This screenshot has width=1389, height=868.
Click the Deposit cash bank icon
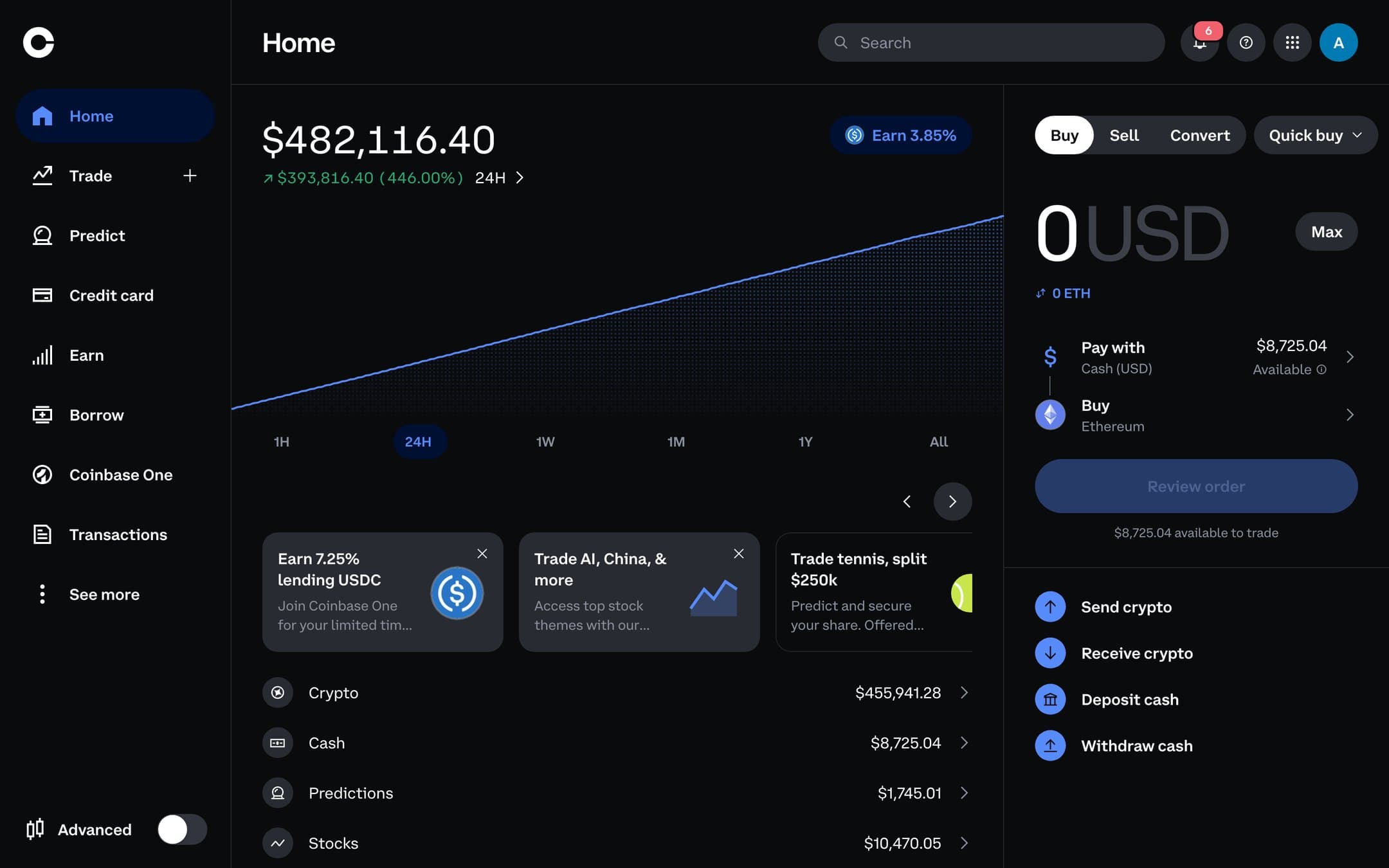[1050, 700]
